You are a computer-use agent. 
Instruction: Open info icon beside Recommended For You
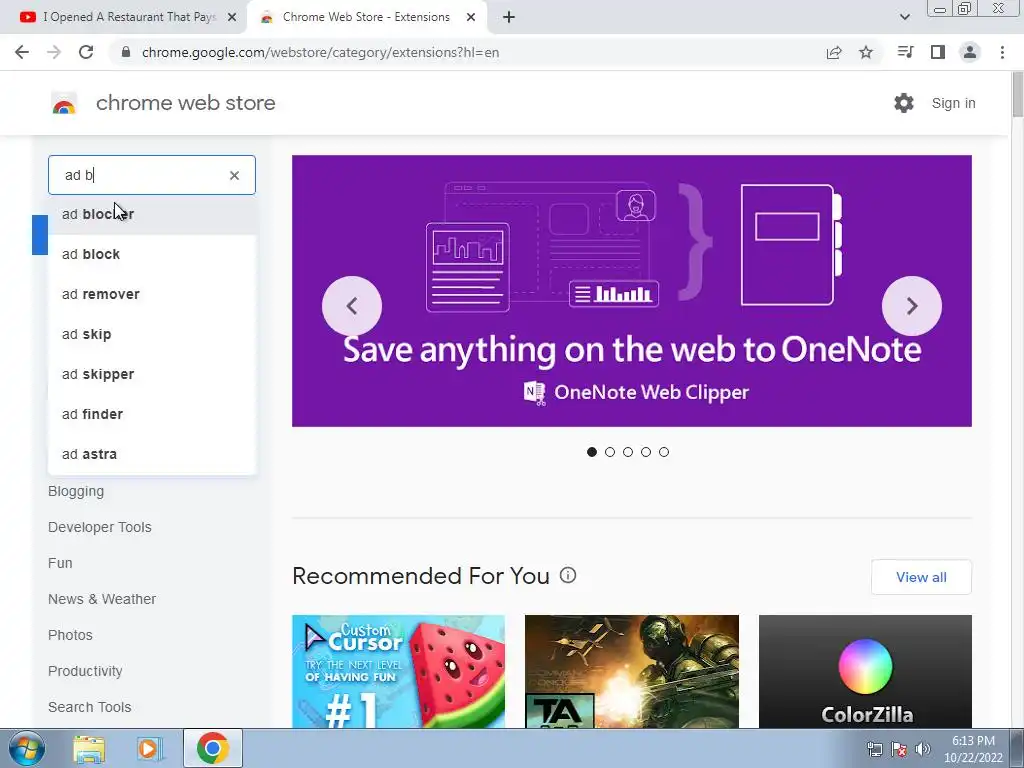pyautogui.click(x=568, y=575)
